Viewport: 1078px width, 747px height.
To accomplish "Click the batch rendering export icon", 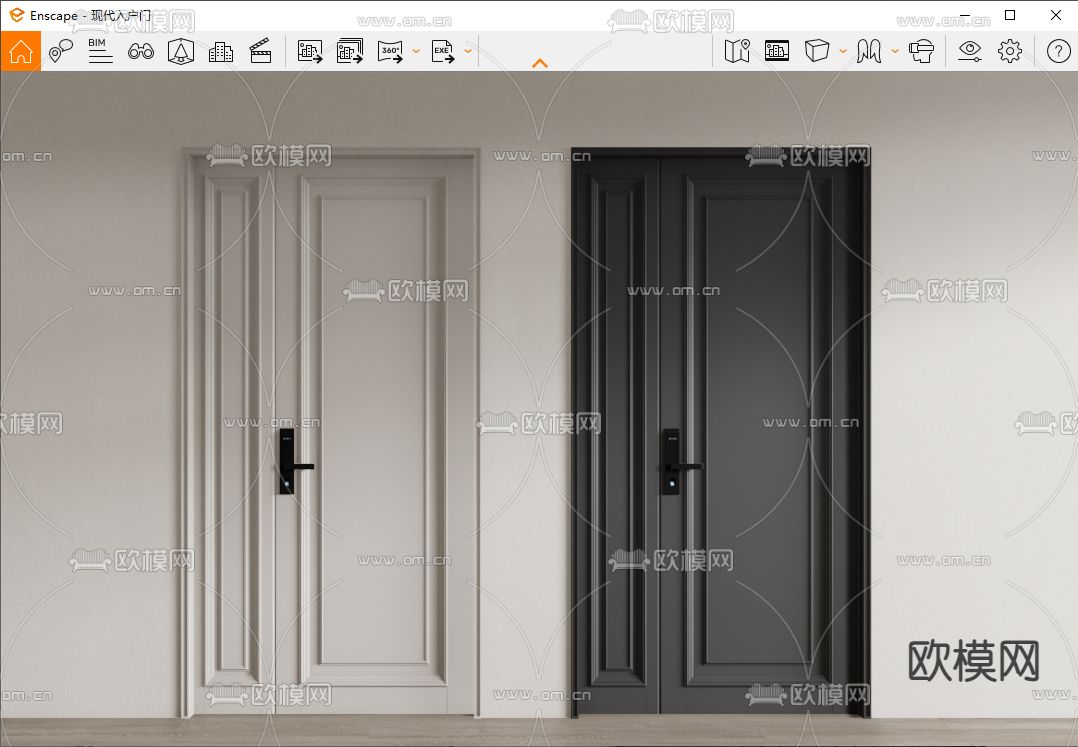I will pos(350,51).
